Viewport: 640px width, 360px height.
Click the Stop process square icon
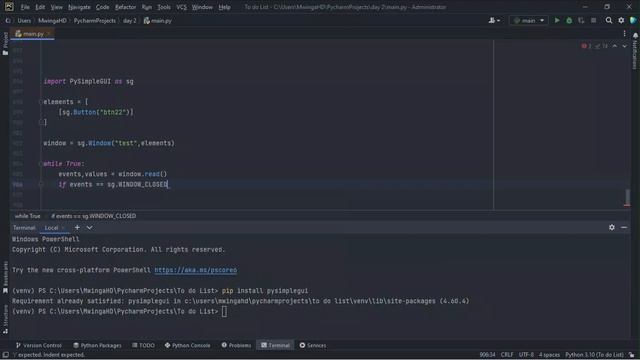pyautogui.click(x=593, y=20)
